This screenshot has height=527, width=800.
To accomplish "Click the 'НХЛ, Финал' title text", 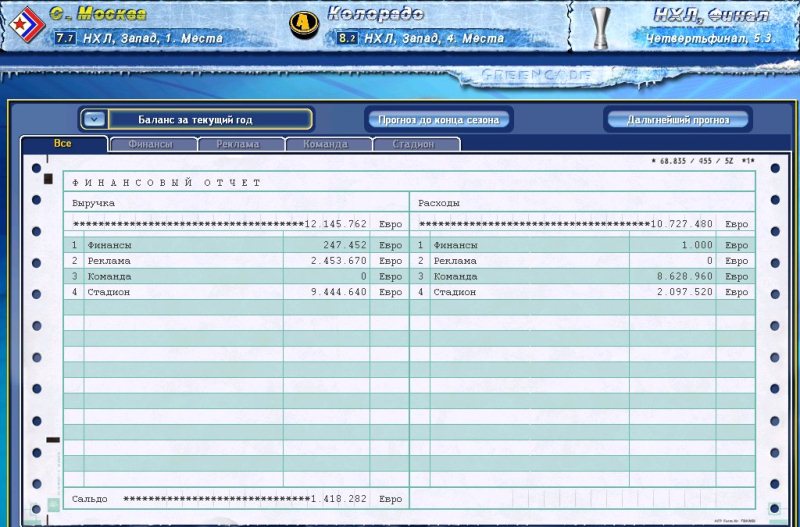I will tap(711, 15).
